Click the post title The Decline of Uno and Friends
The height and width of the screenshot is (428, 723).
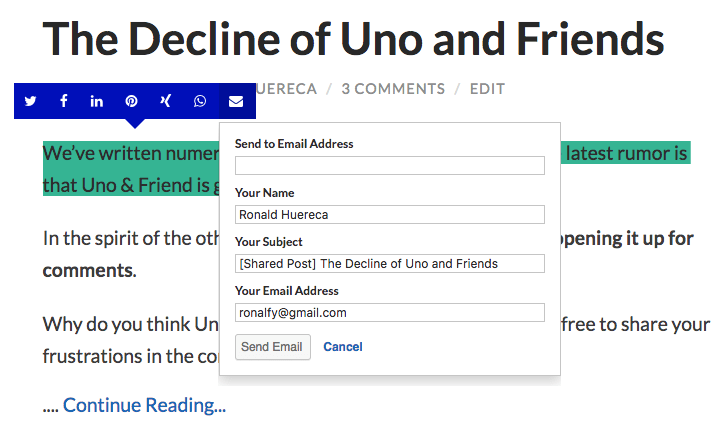pyautogui.click(x=353, y=39)
